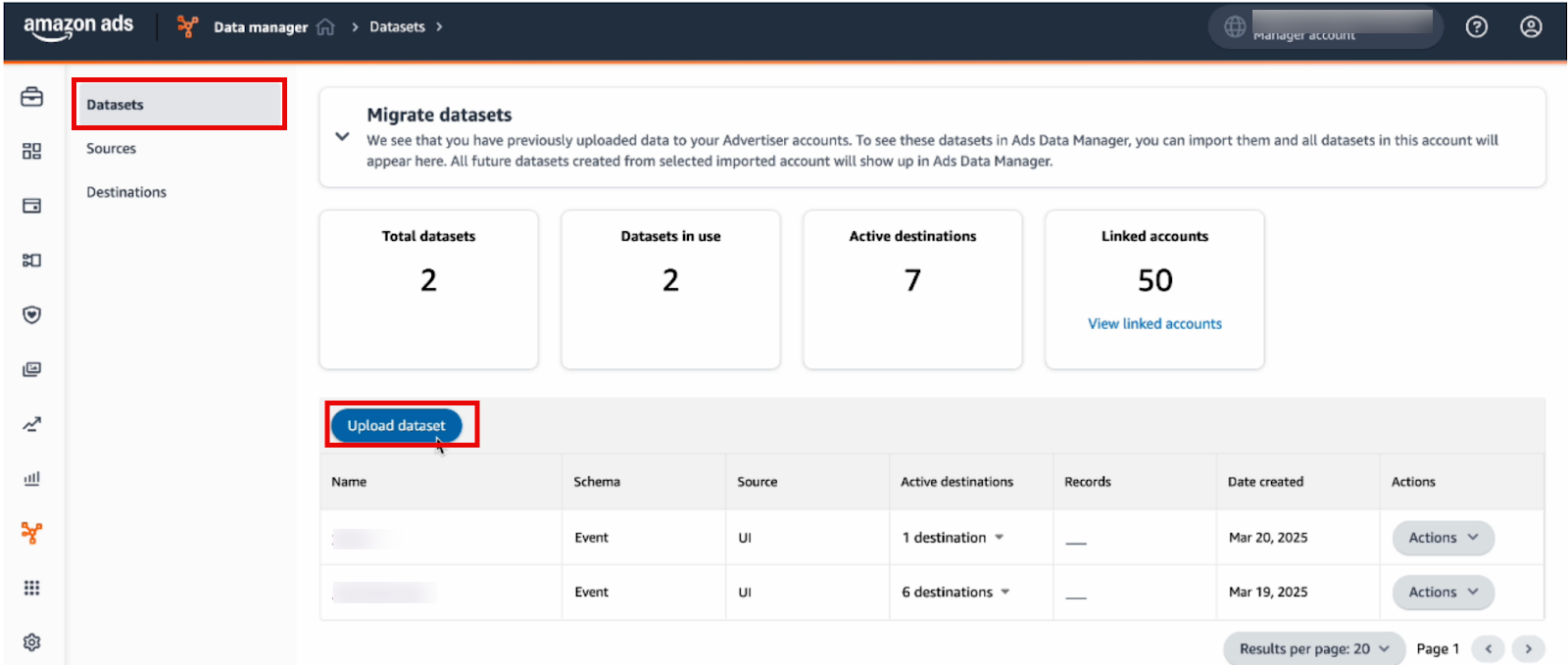Change Results per page dropdown
The height and width of the screenshot is (665, 1568).
[1313, 648]
